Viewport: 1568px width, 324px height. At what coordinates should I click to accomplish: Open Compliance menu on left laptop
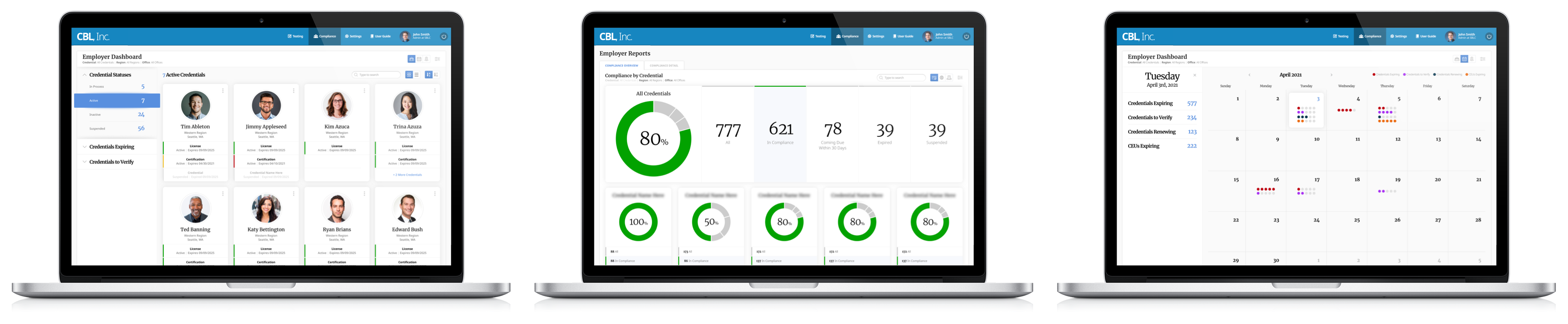pos(324,37)
